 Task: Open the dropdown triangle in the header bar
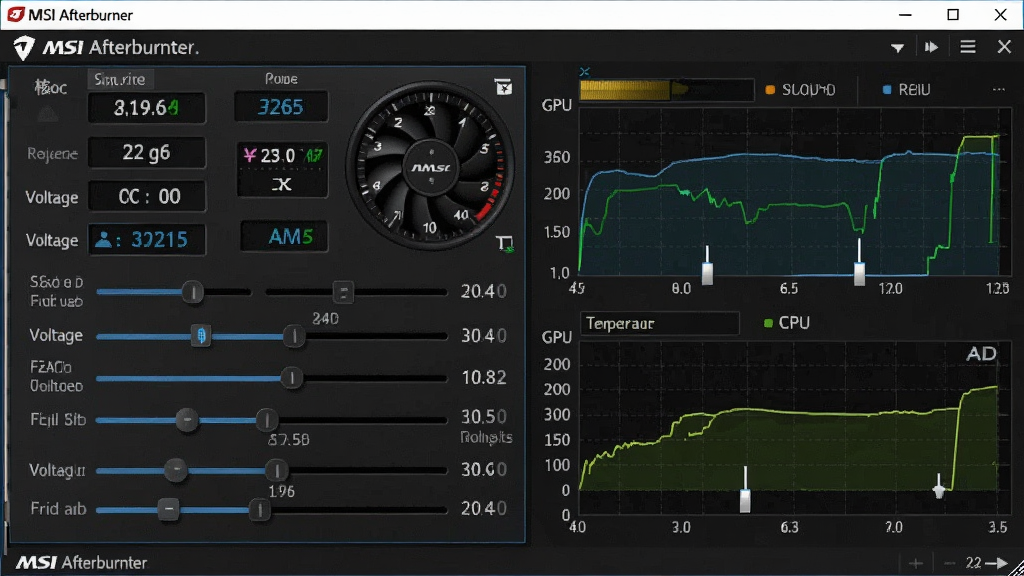[x=897, y=48]
